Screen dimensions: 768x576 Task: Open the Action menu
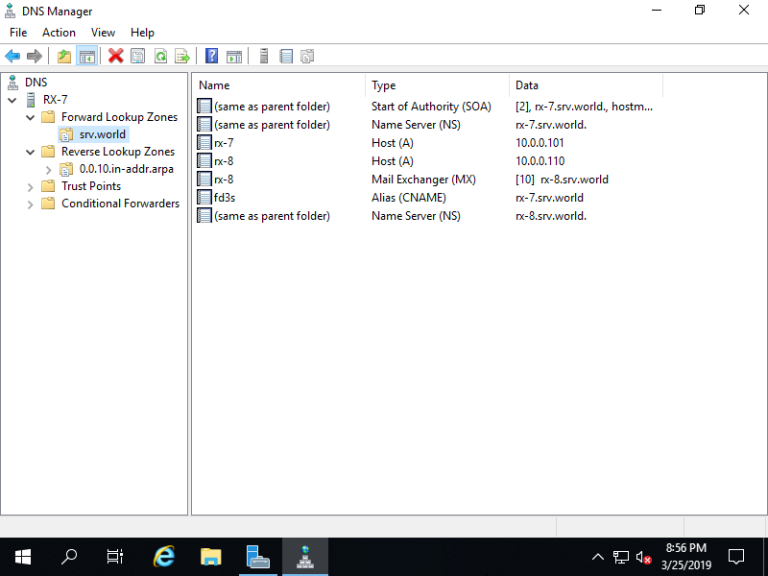click(59, 32)
